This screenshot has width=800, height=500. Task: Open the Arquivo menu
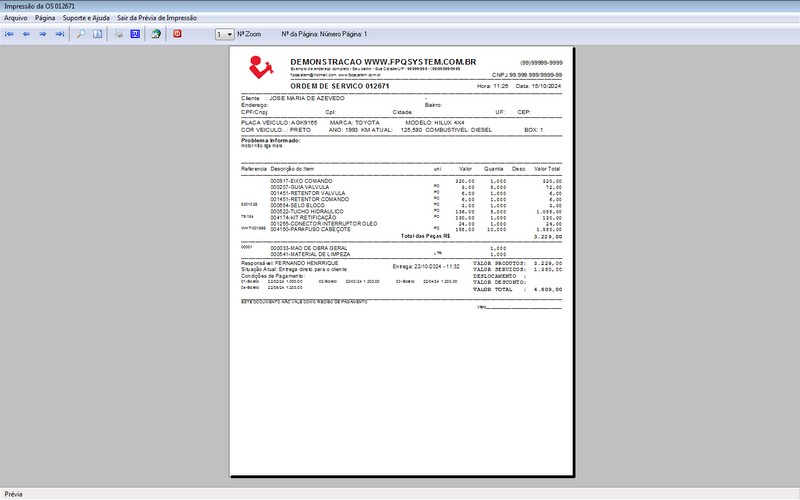click(x=16, y=18)
